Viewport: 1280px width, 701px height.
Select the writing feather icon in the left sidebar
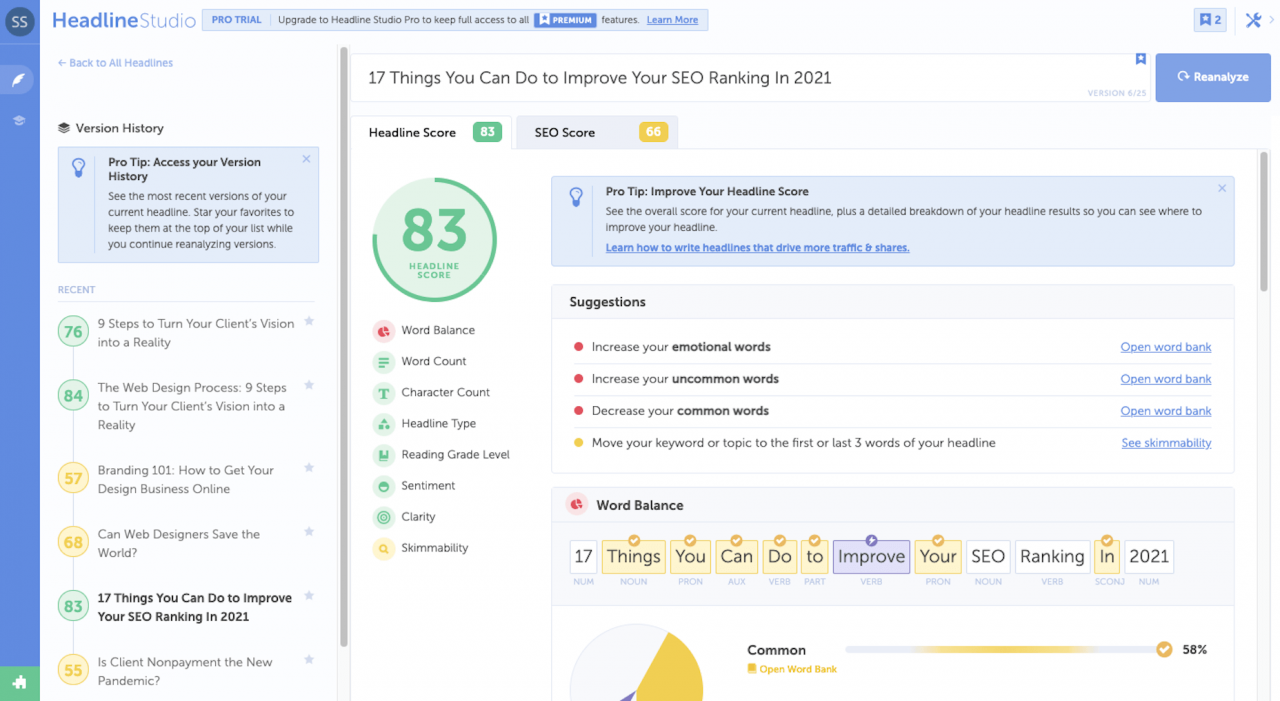tap(18, 79)
